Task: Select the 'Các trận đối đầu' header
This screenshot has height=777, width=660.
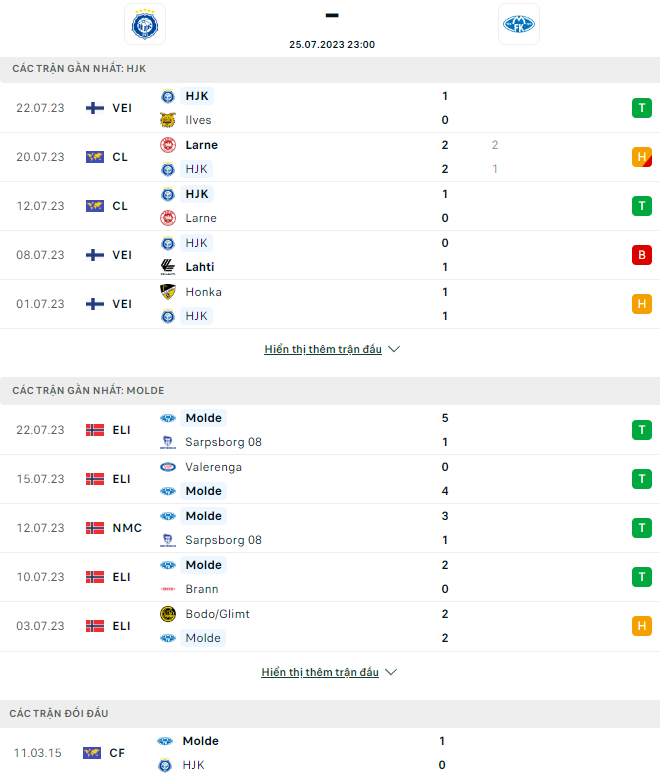Action: click(330, 714)
